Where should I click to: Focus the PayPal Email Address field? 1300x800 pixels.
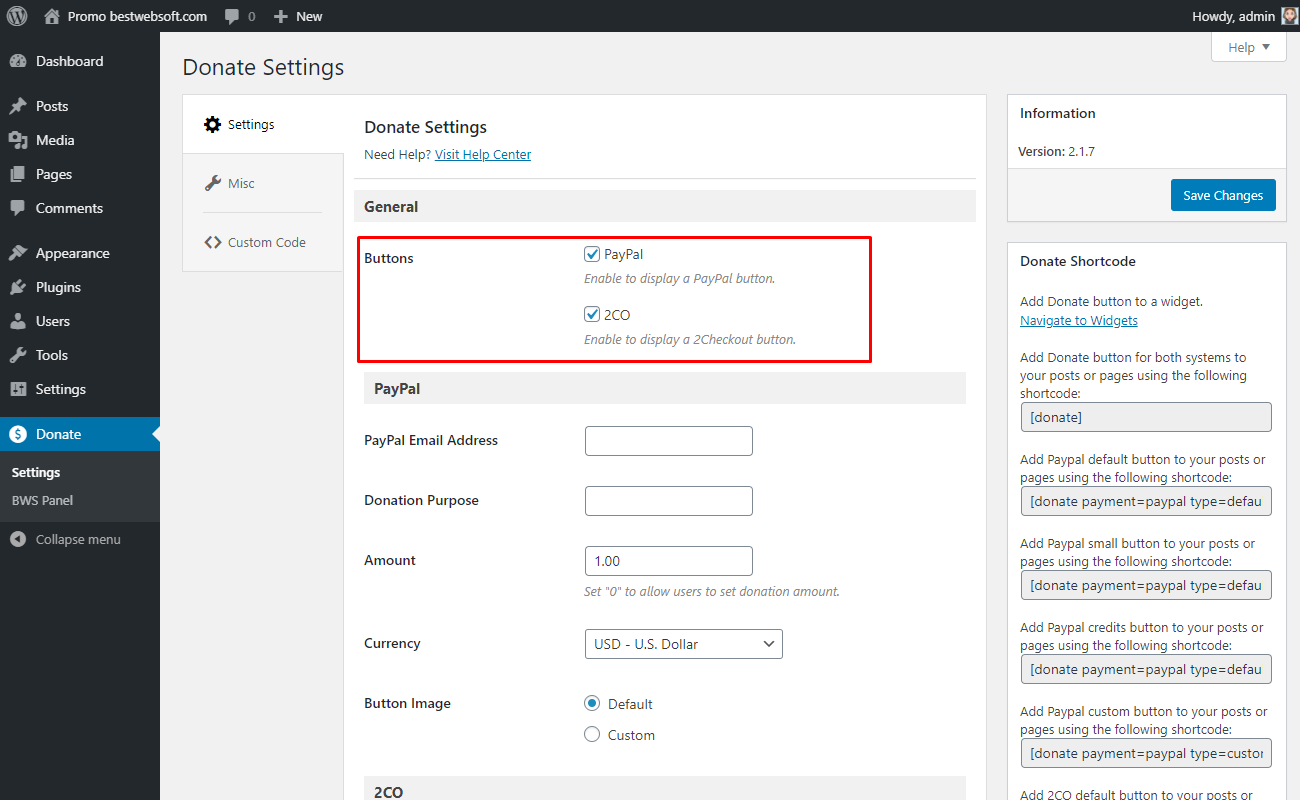(668, 441)
